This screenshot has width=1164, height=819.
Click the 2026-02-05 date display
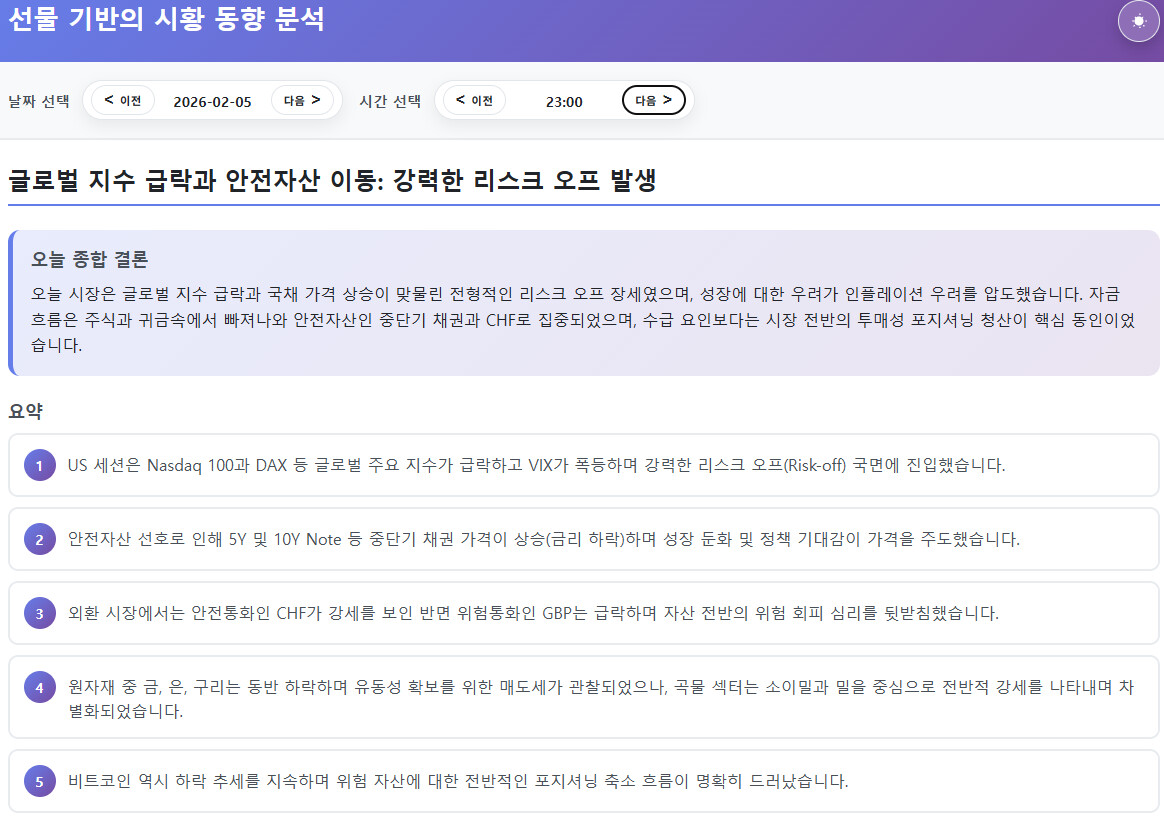click(x=212, y=102)
